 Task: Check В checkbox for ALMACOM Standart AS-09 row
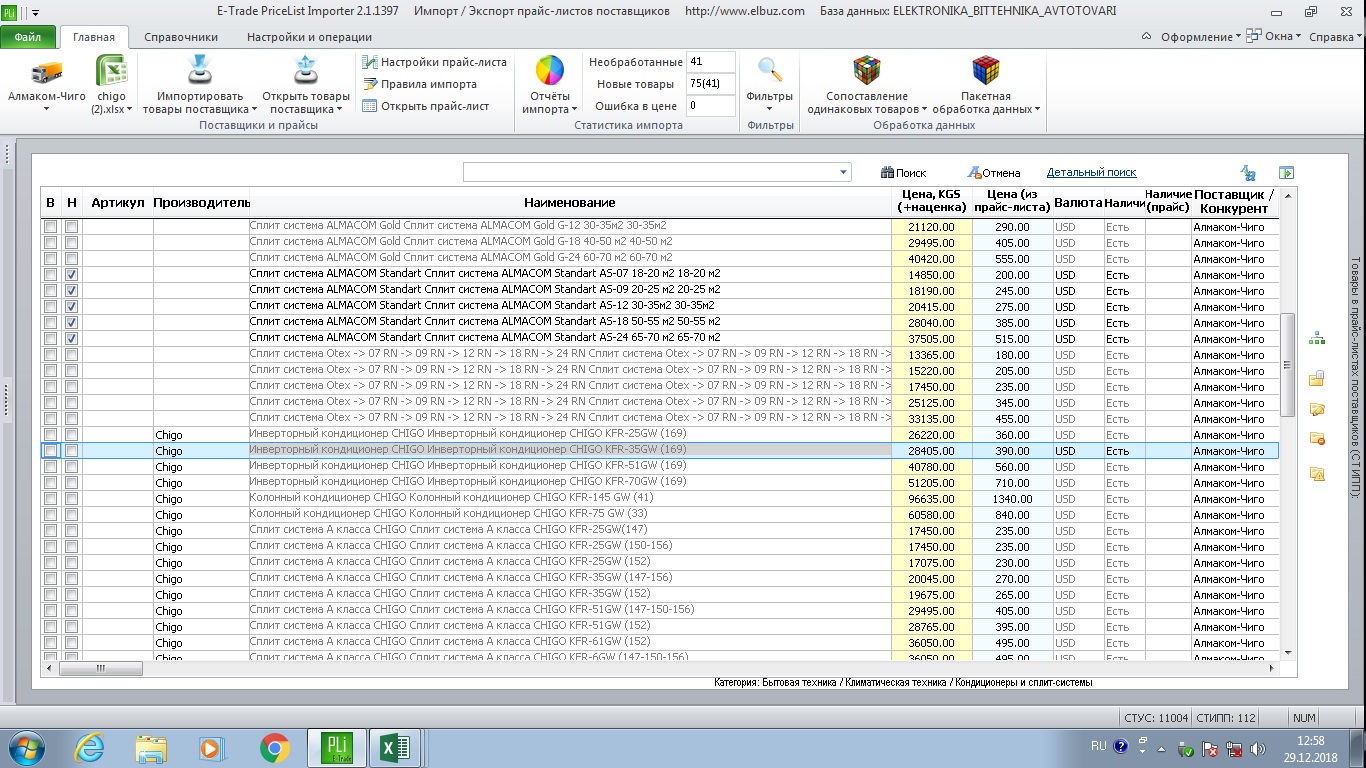point(50,290)
